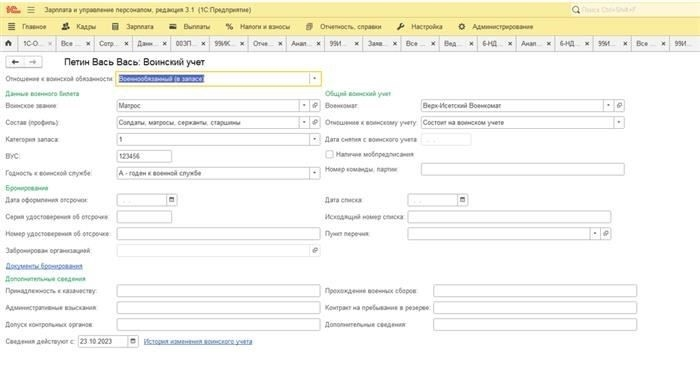Expand the Состав (профиль) dropdown arrow
Screen dimensions: 700x368
tap(304, 122)
